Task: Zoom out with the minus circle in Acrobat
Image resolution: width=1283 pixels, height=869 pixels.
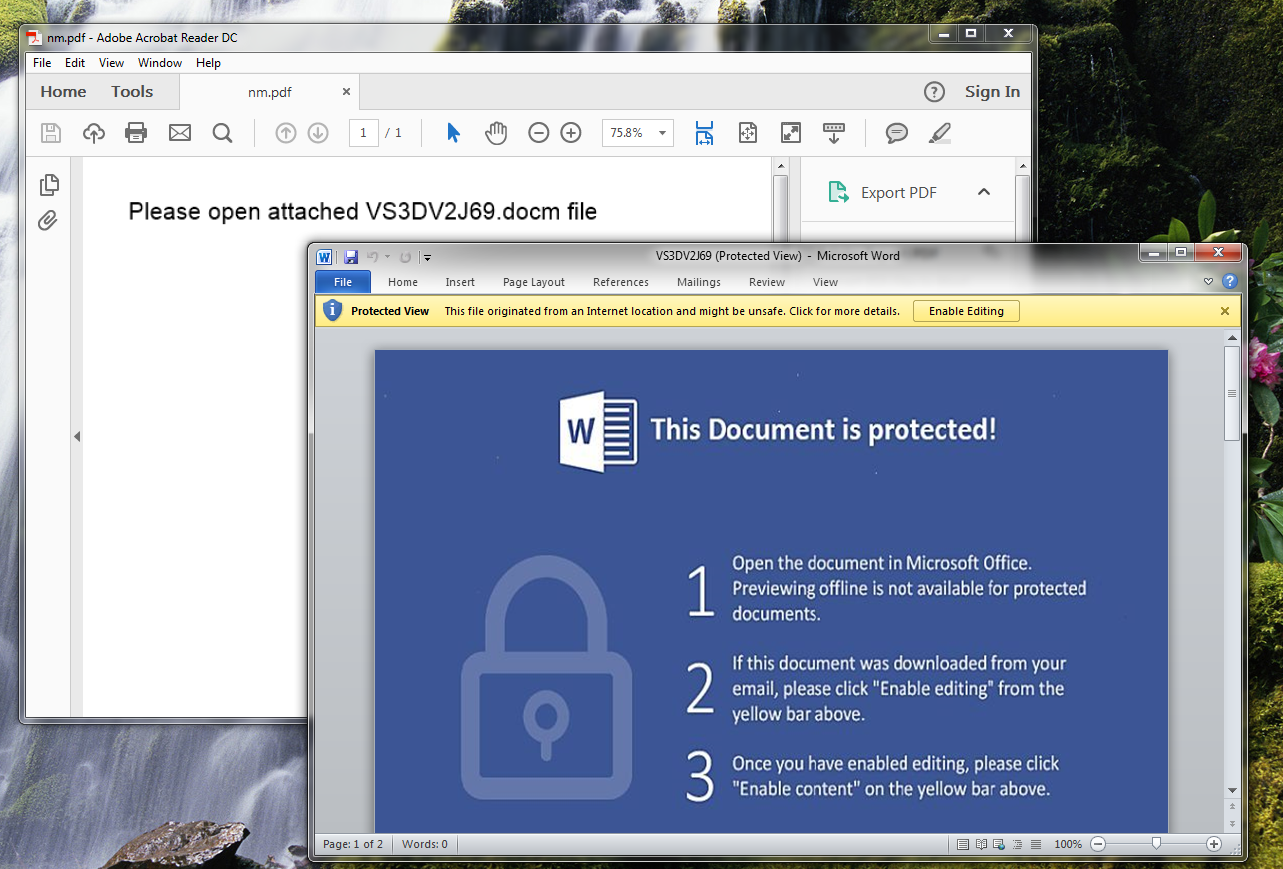Action: [x=539, y=132]
